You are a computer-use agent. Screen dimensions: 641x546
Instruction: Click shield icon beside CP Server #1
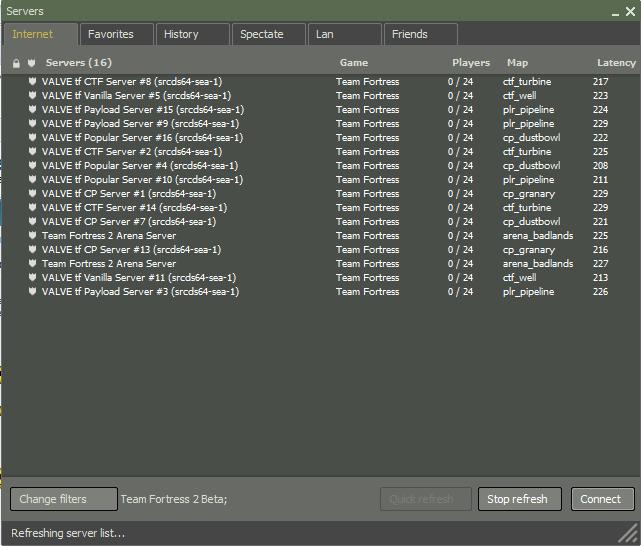[x=32, y=193]
